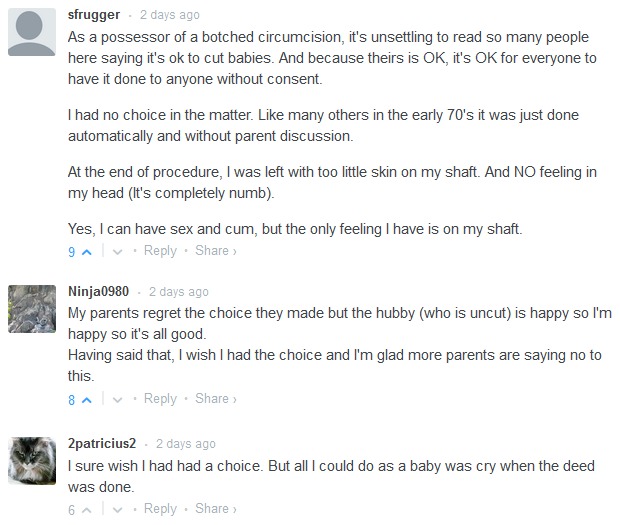Reply to 2patricius2's comment
Viewport: 620px width, 525px height.
tap(160, 509)
